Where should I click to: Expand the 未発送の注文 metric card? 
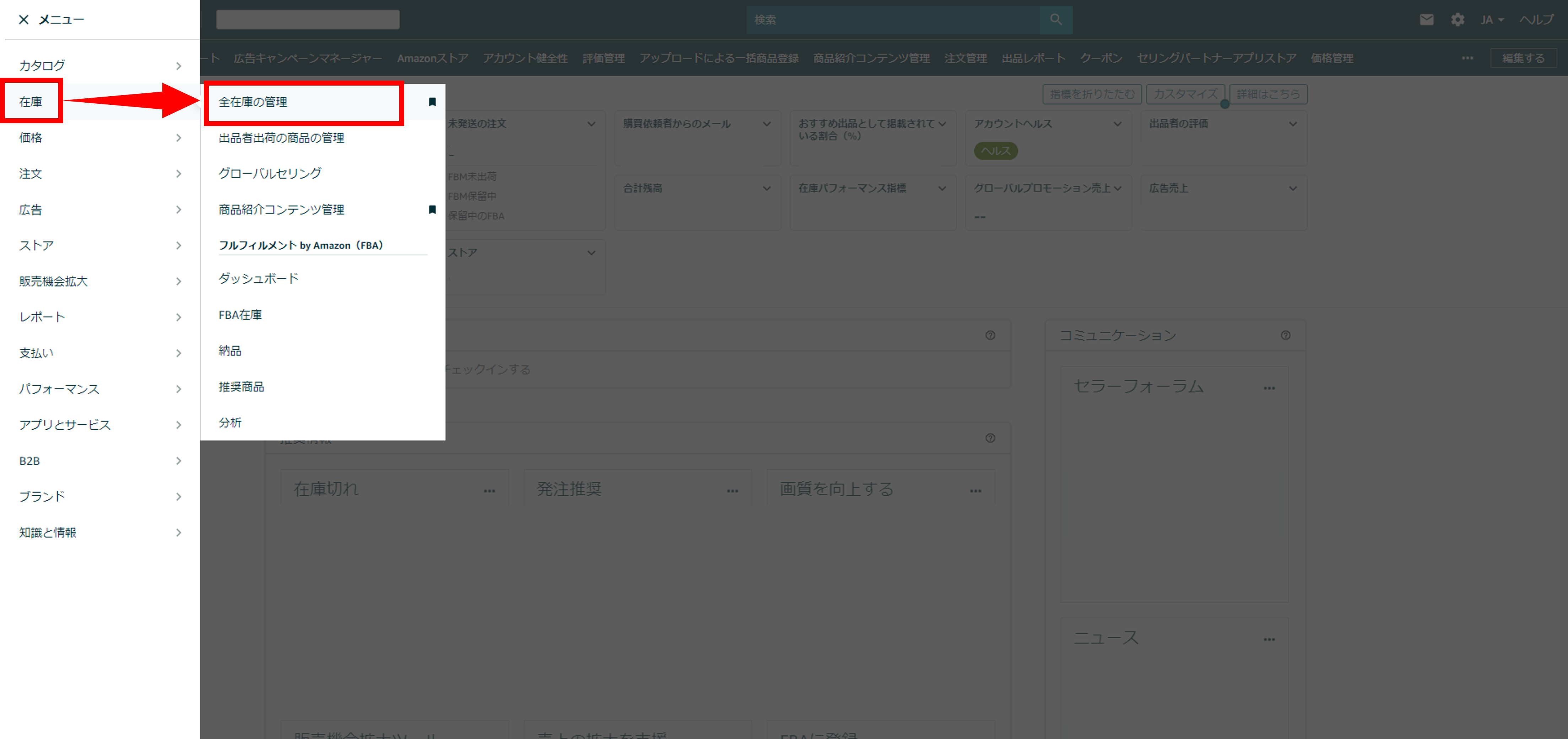coord(592,124)
